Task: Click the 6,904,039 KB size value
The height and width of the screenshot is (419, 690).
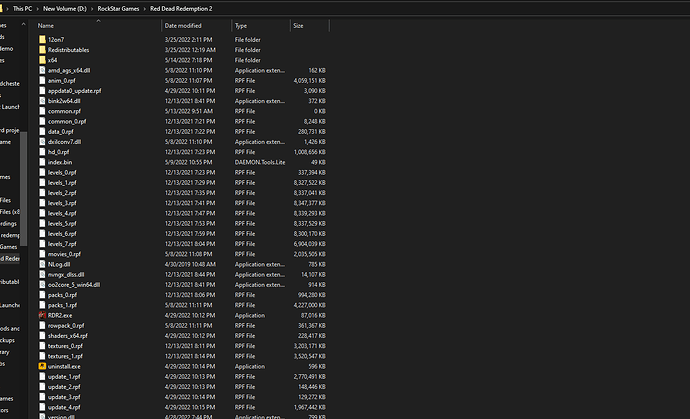Action: click(x=309, y=244)
